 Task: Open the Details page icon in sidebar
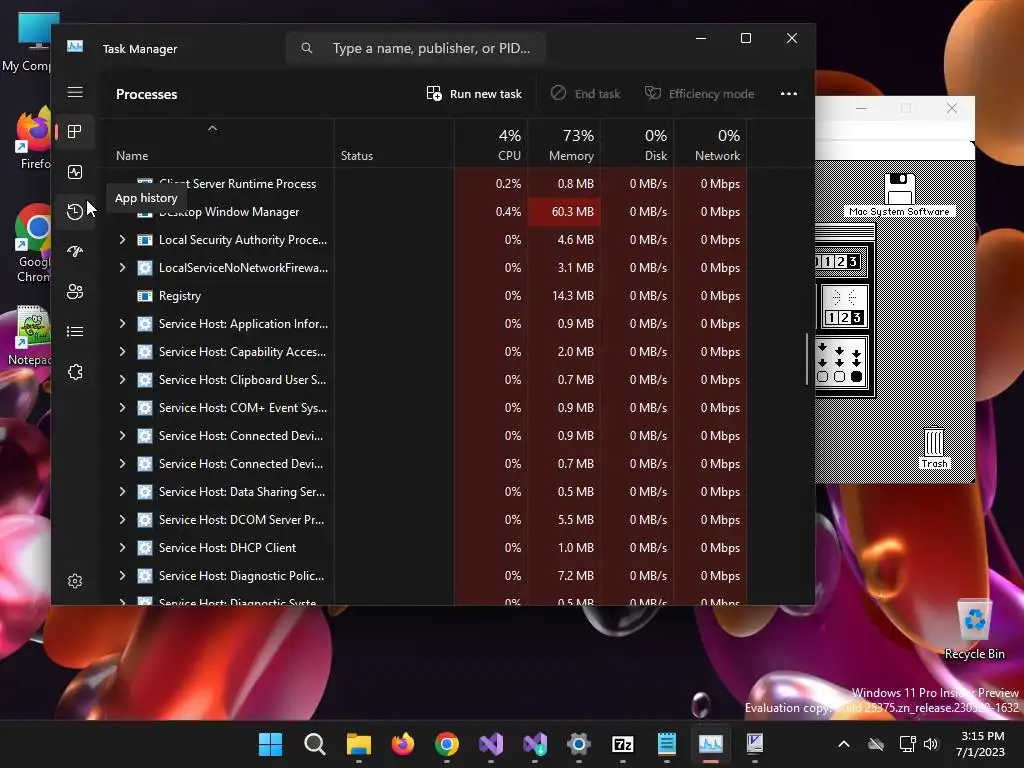coord(75,332)
